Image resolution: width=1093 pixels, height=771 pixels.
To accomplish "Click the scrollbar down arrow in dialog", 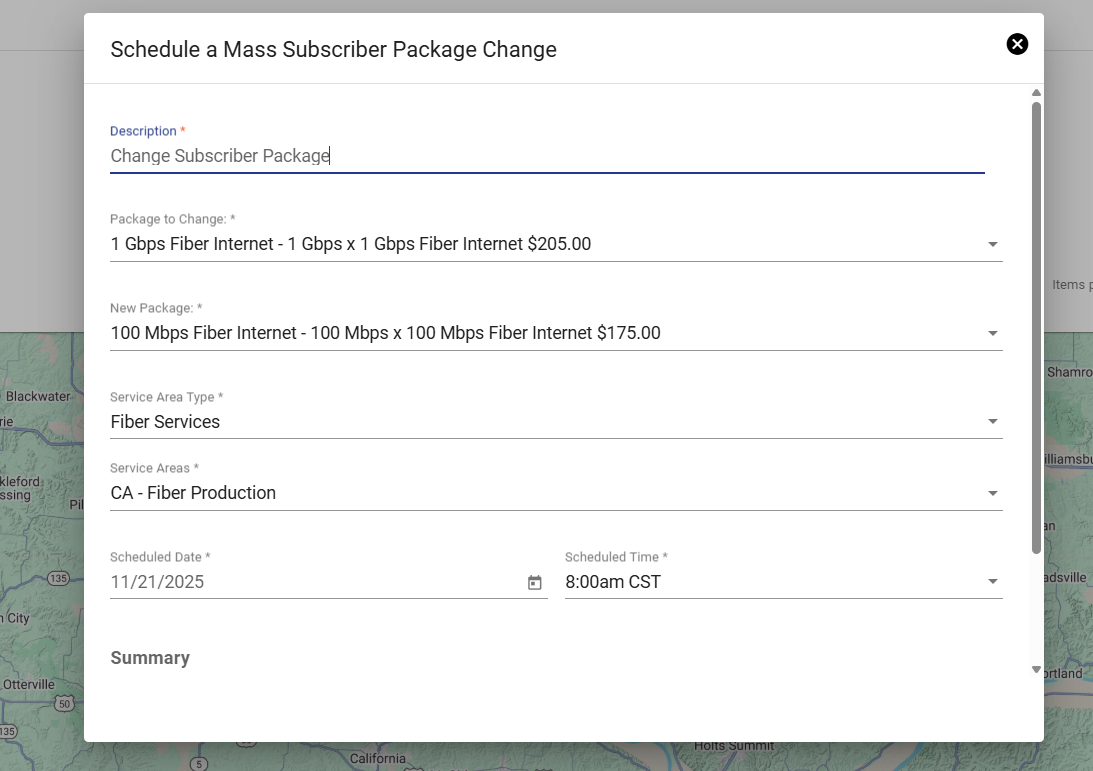I will click(1036, 670).
